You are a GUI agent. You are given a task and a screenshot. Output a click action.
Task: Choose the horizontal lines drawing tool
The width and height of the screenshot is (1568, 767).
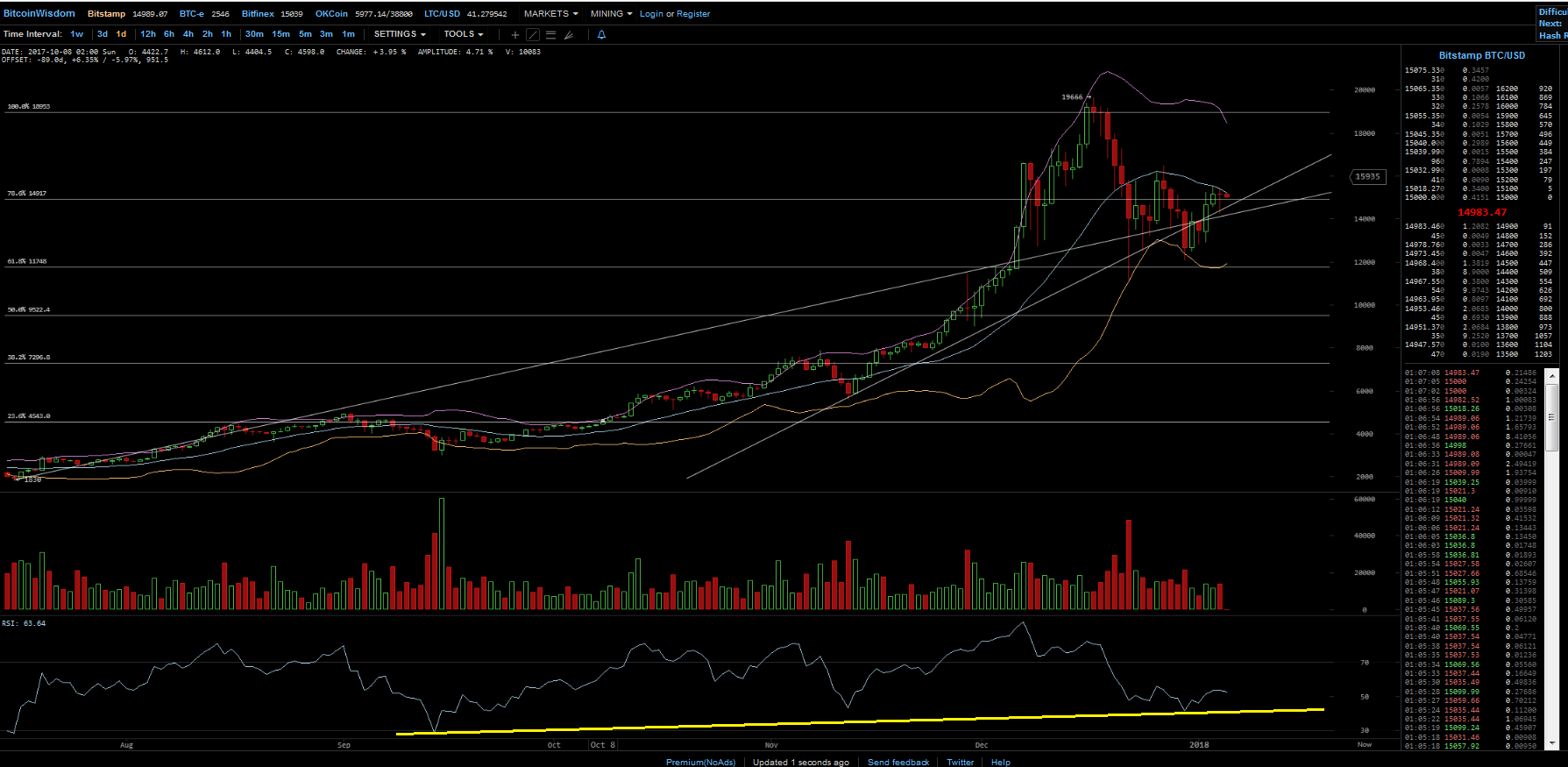tap(550, 35)
